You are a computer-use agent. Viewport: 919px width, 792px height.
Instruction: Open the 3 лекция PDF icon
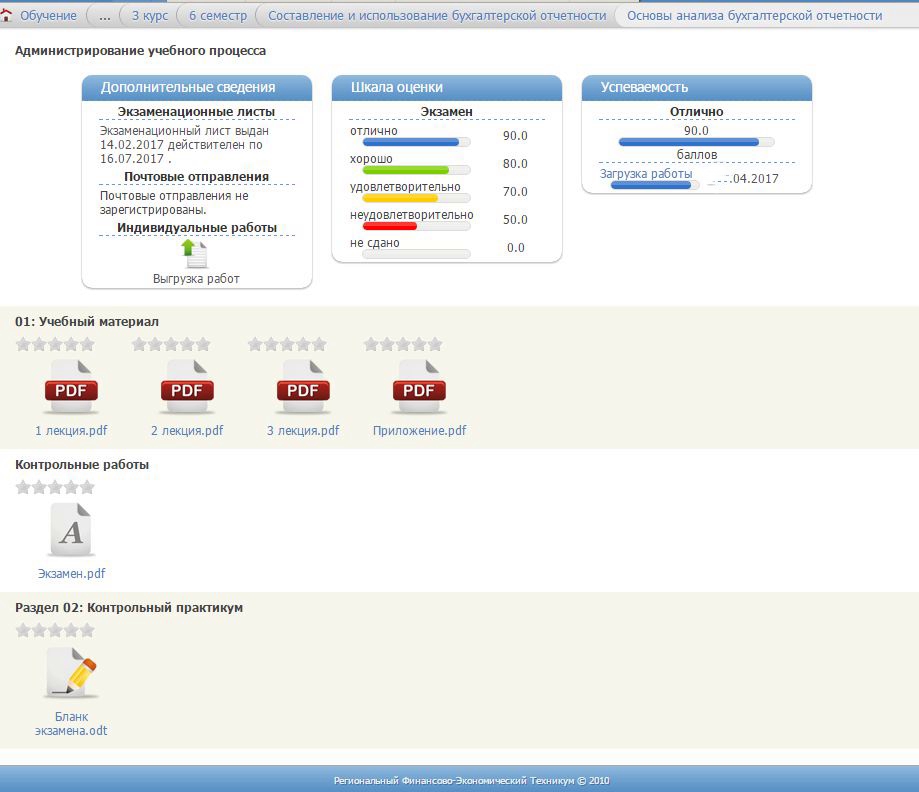coord(303,388)
